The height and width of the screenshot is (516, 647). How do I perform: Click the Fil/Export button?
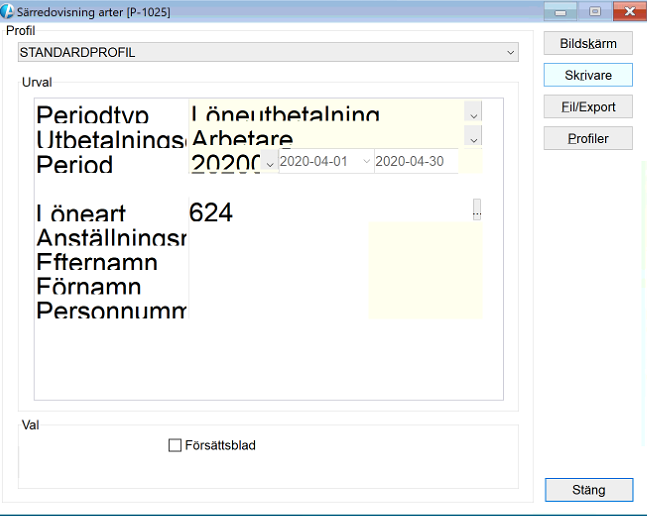coord(588,107)
